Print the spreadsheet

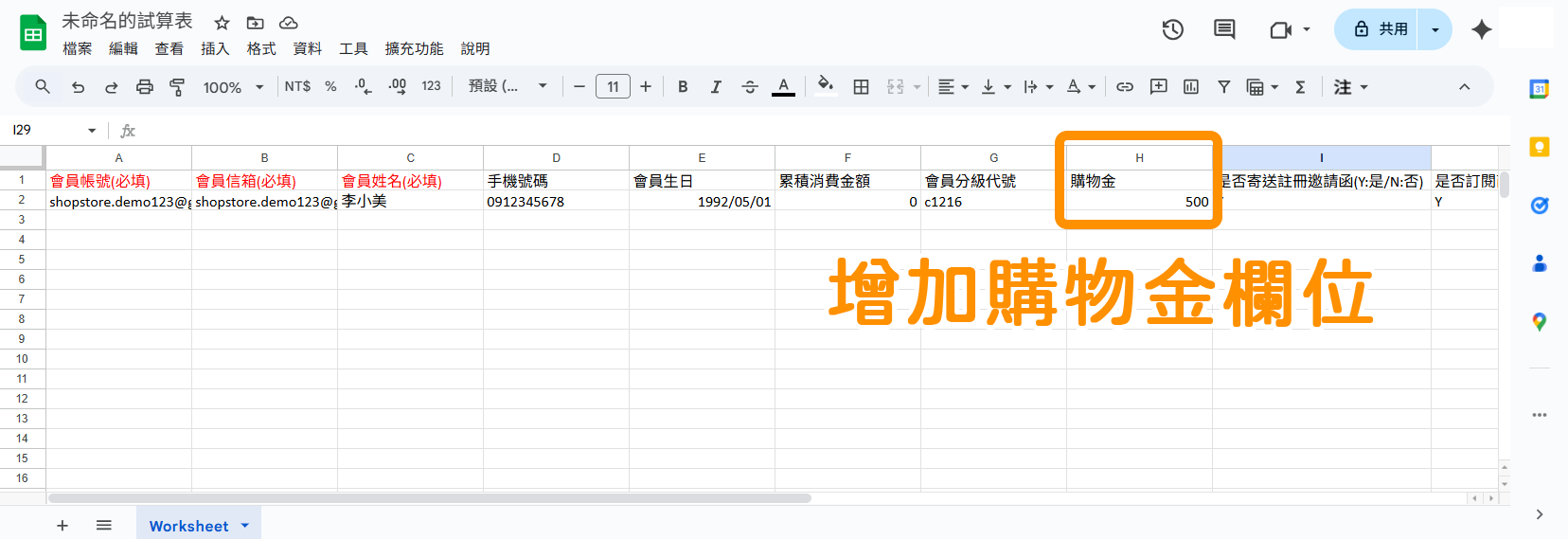click(x=144, y=87)
